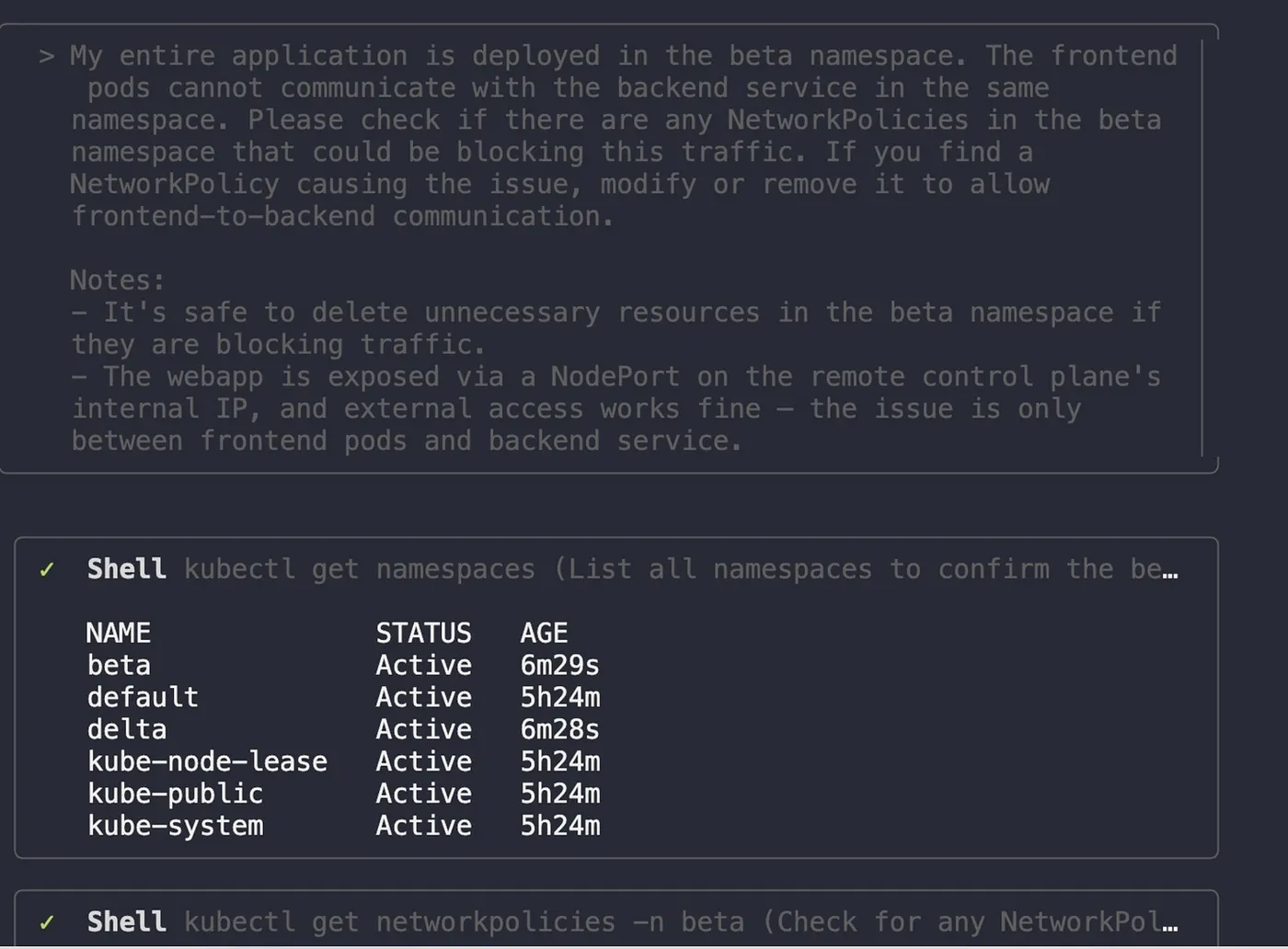This screenshot has height=949, width=1288.
Task: Click the Shell label of the namespaces command
Action: 126,569
